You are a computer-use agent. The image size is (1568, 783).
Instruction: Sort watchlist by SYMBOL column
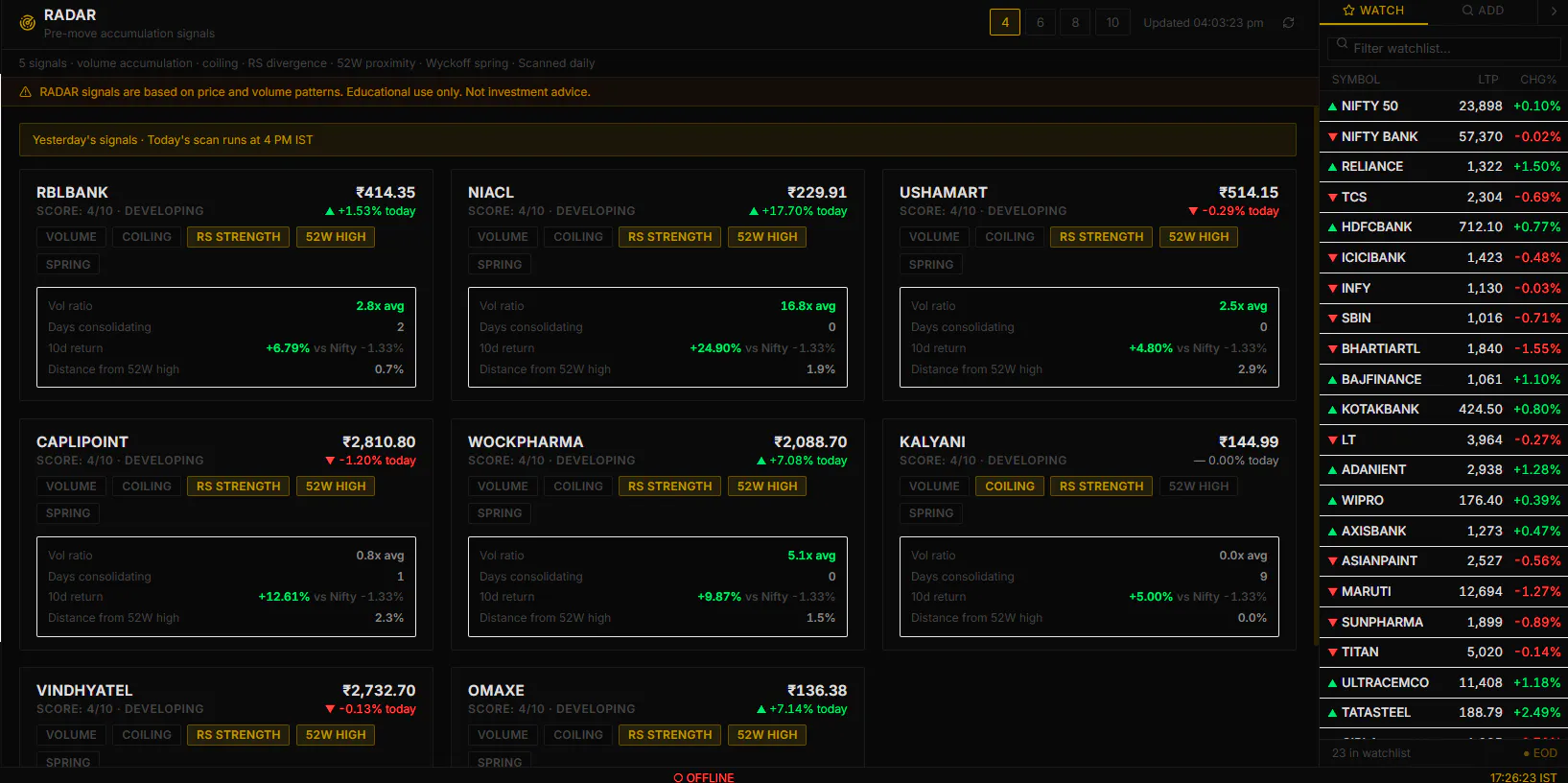point(1355,80)
